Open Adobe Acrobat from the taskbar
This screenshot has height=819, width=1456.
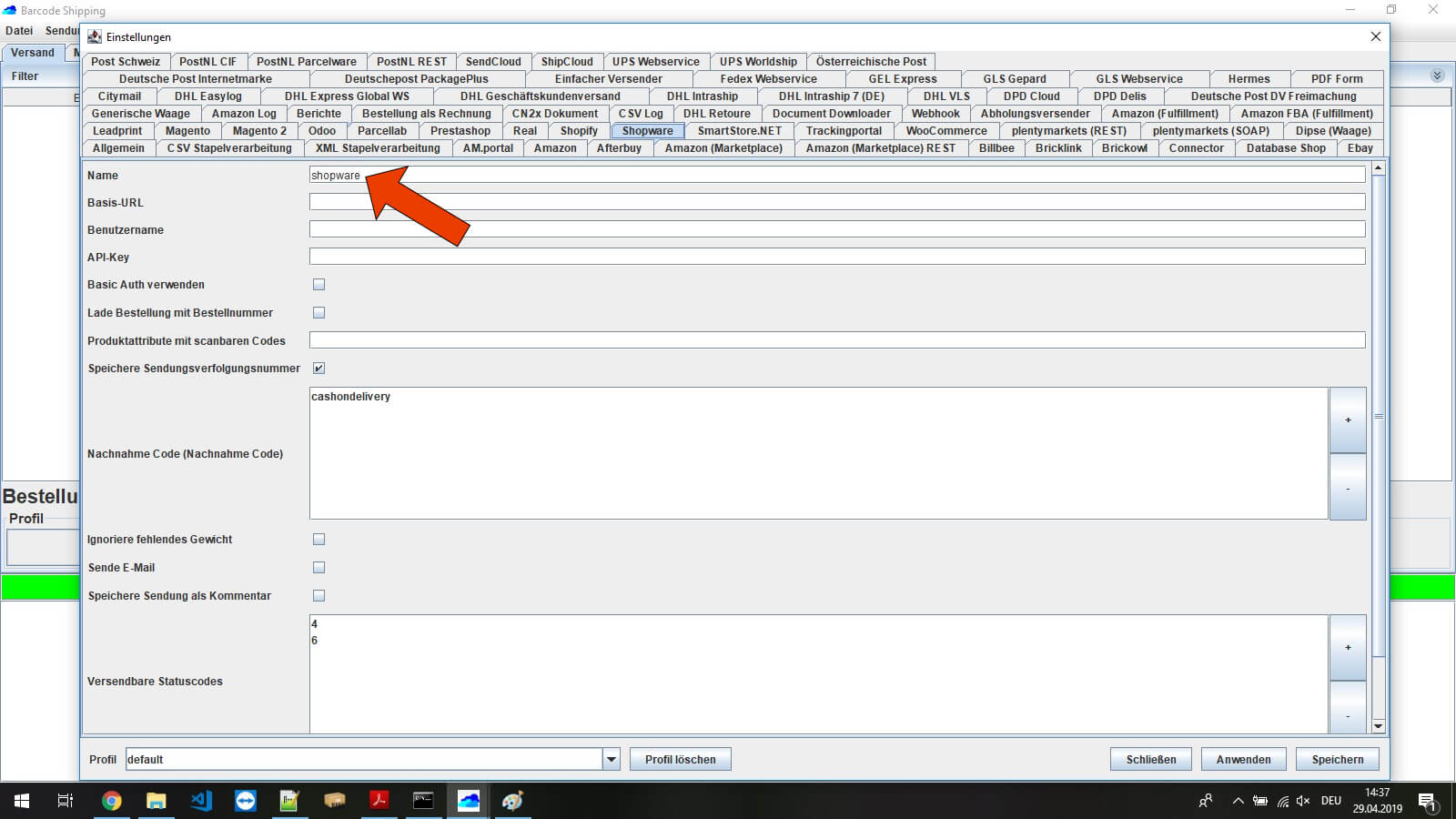pyautogui.click(x=379, y=801)
